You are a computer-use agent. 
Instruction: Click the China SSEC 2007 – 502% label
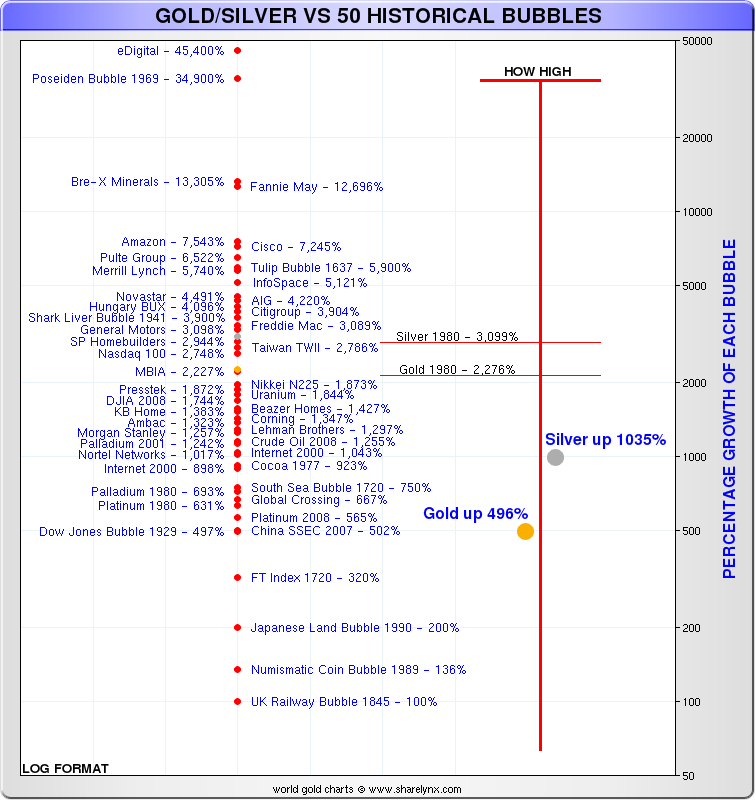[325, 531]
